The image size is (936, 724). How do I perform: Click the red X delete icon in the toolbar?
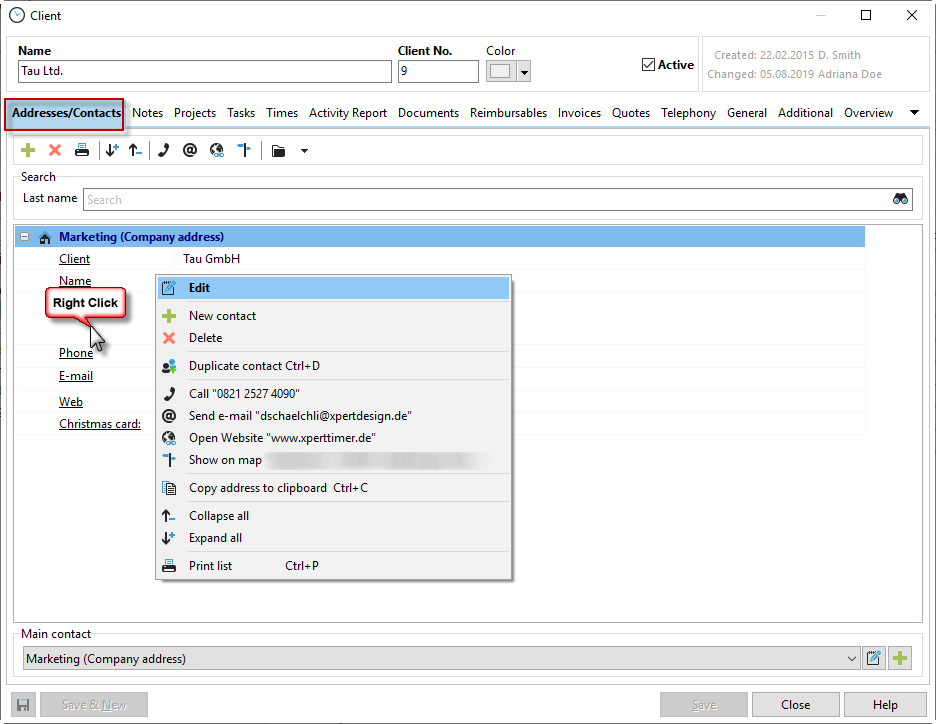[55, 151]
